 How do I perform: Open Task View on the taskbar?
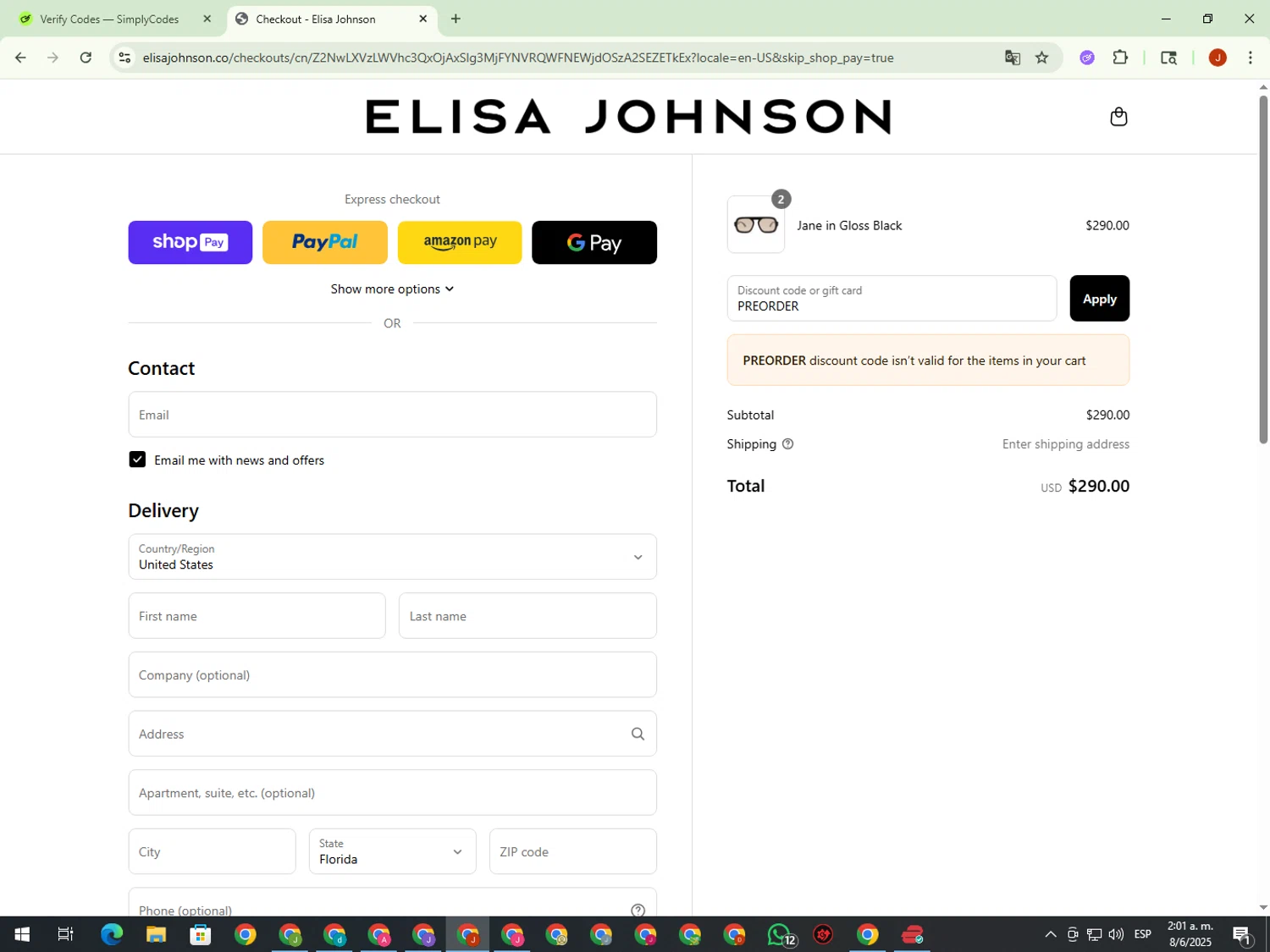pyautogui.click(x=66, y=934)
